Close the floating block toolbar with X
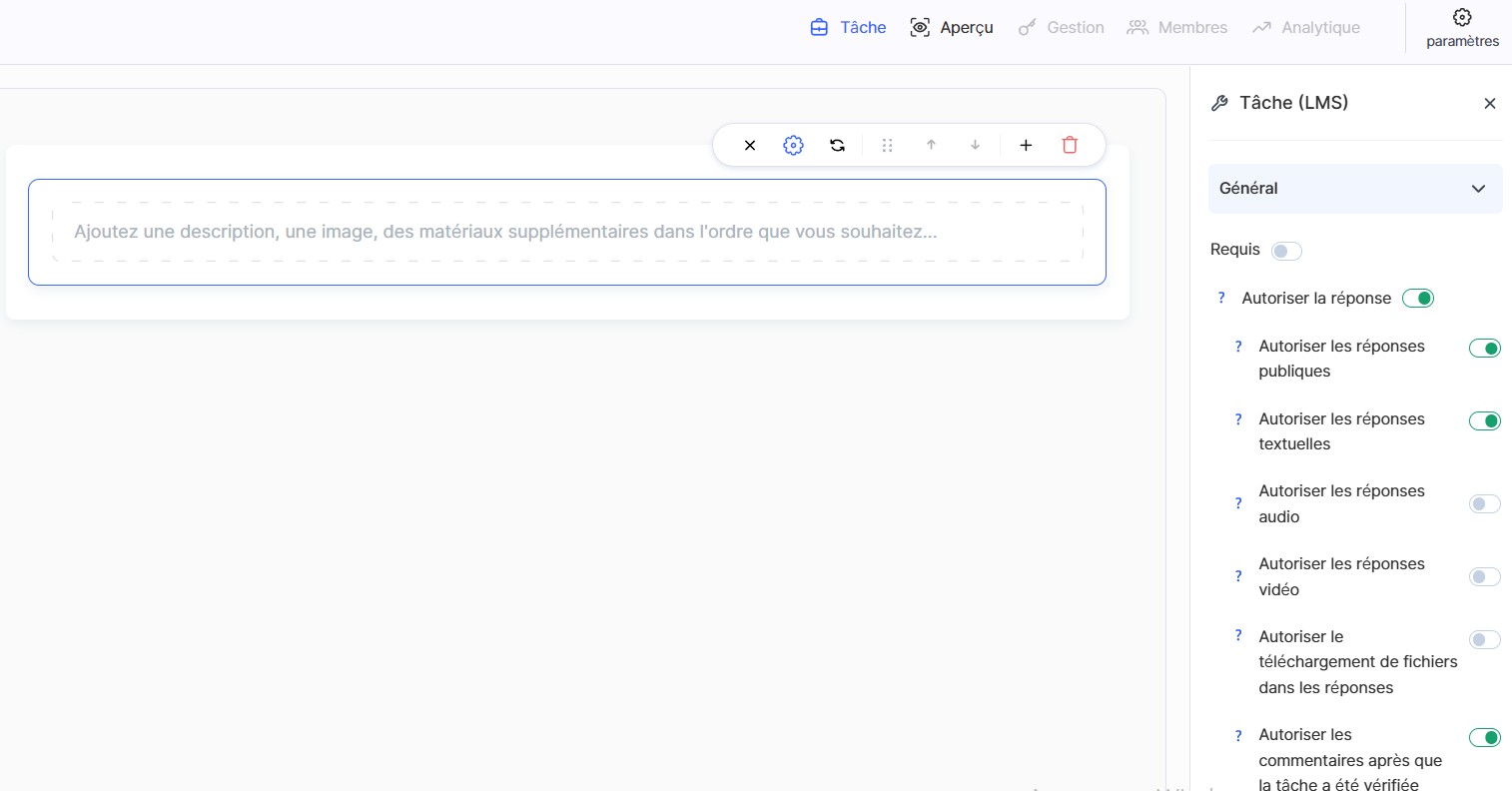This screenshot has width=1512, height=791. pos(750,145)
